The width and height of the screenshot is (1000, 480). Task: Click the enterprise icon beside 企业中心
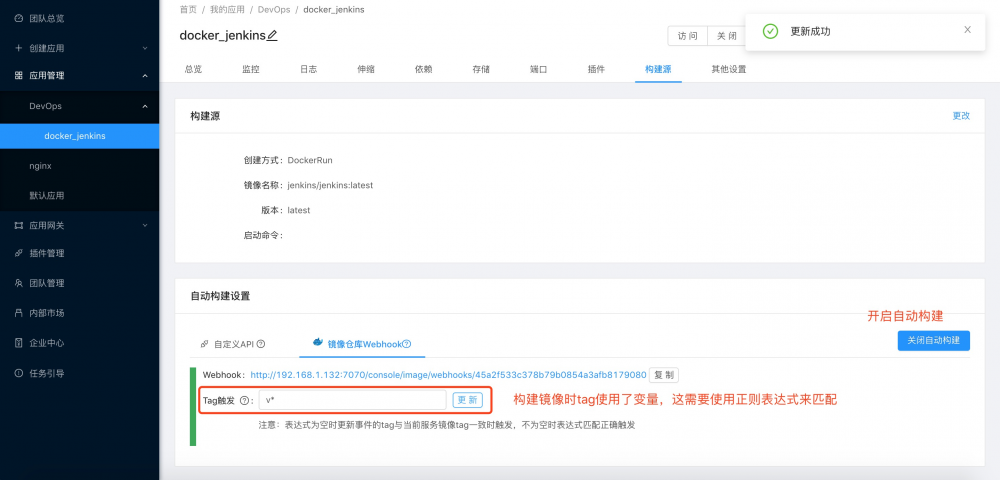click(18, 343)
